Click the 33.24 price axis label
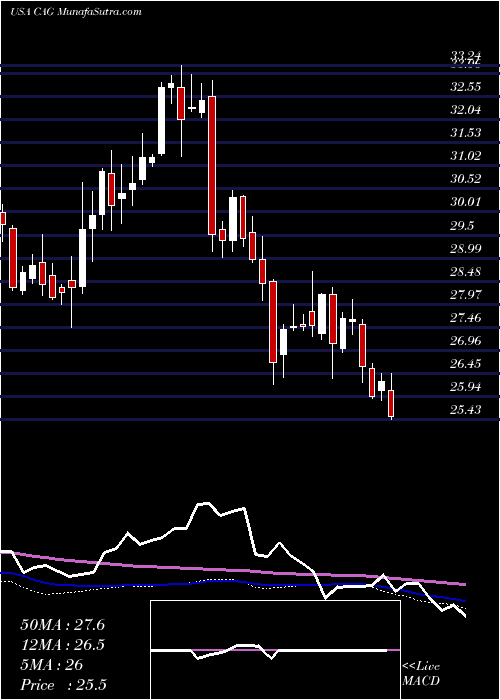The height and width of the screenshot is (700, 500). (466, 56)
